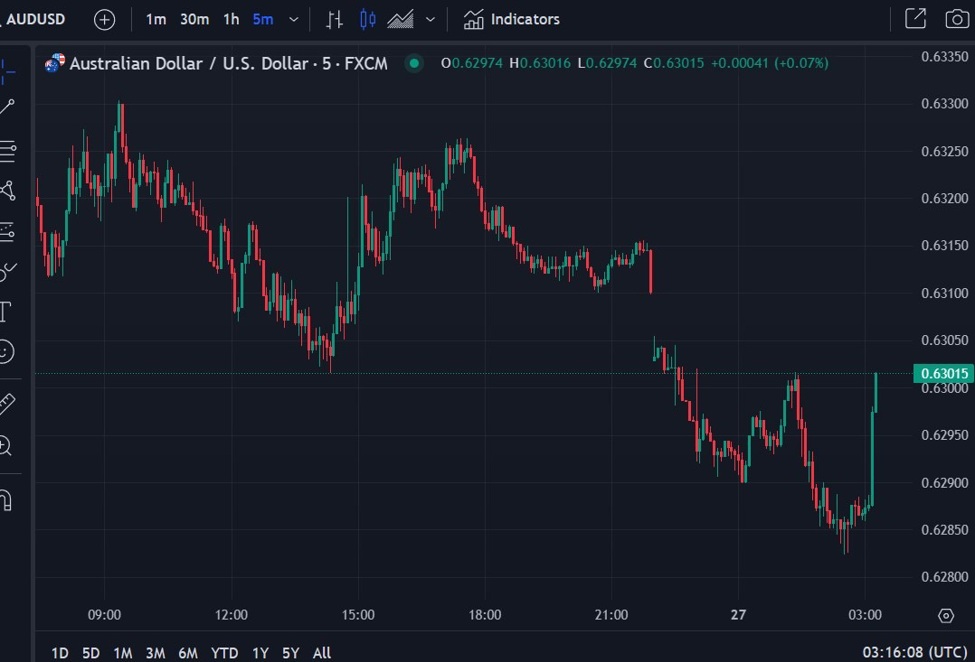Set the date range to 5D
Viewport: 975px width, 662px height.
[91, 653]
